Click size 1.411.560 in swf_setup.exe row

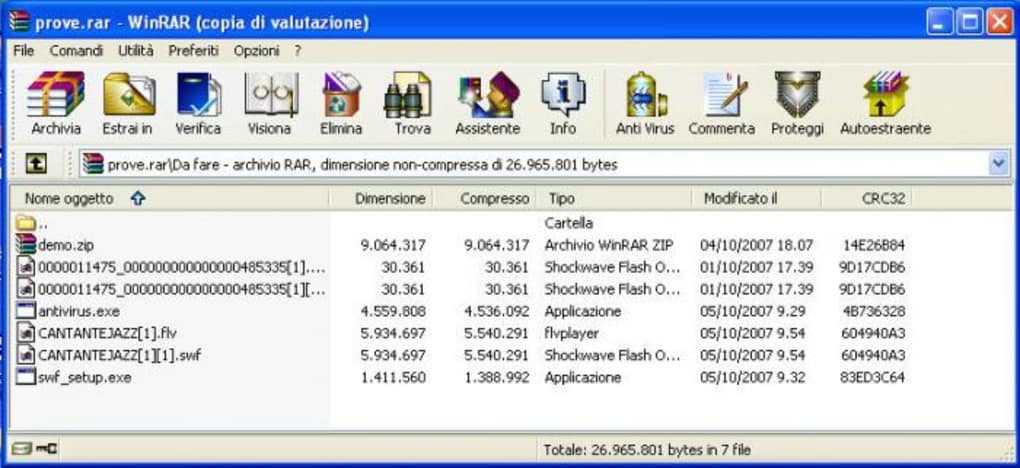click(x=393, y=378)
